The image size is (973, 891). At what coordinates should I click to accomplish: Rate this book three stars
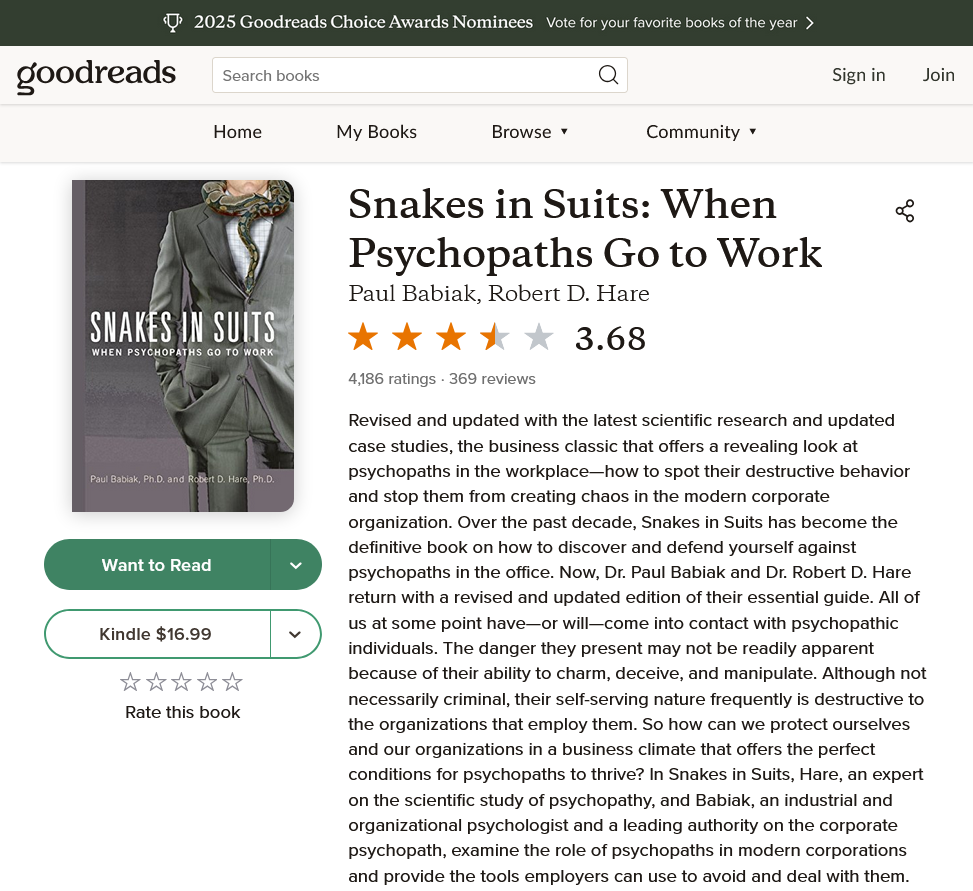coord(181,682)
